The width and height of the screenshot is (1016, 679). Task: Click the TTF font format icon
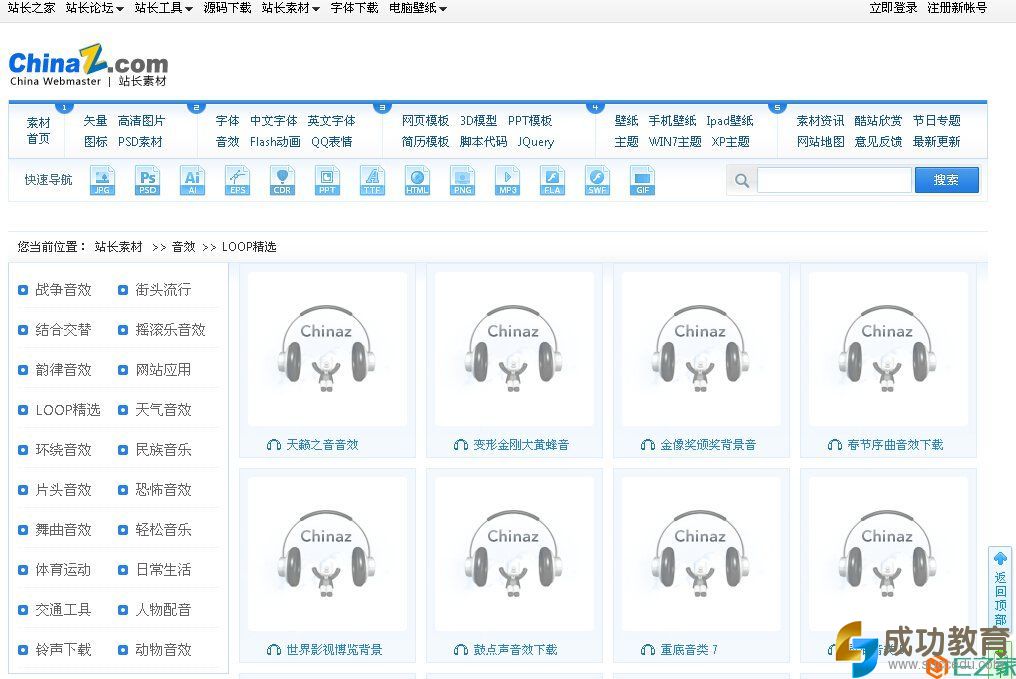pyautogui.click(x=372, y=180)
